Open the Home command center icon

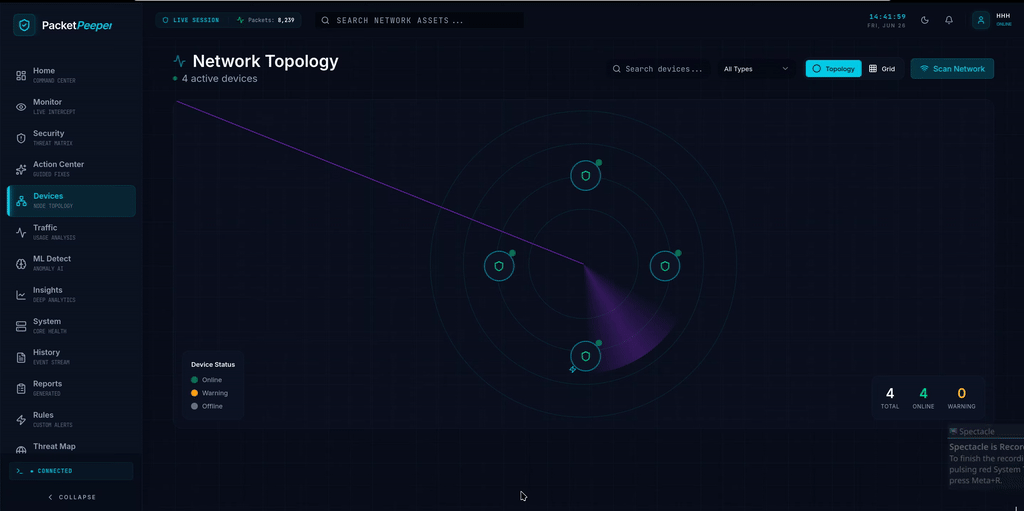coord(21,76)
